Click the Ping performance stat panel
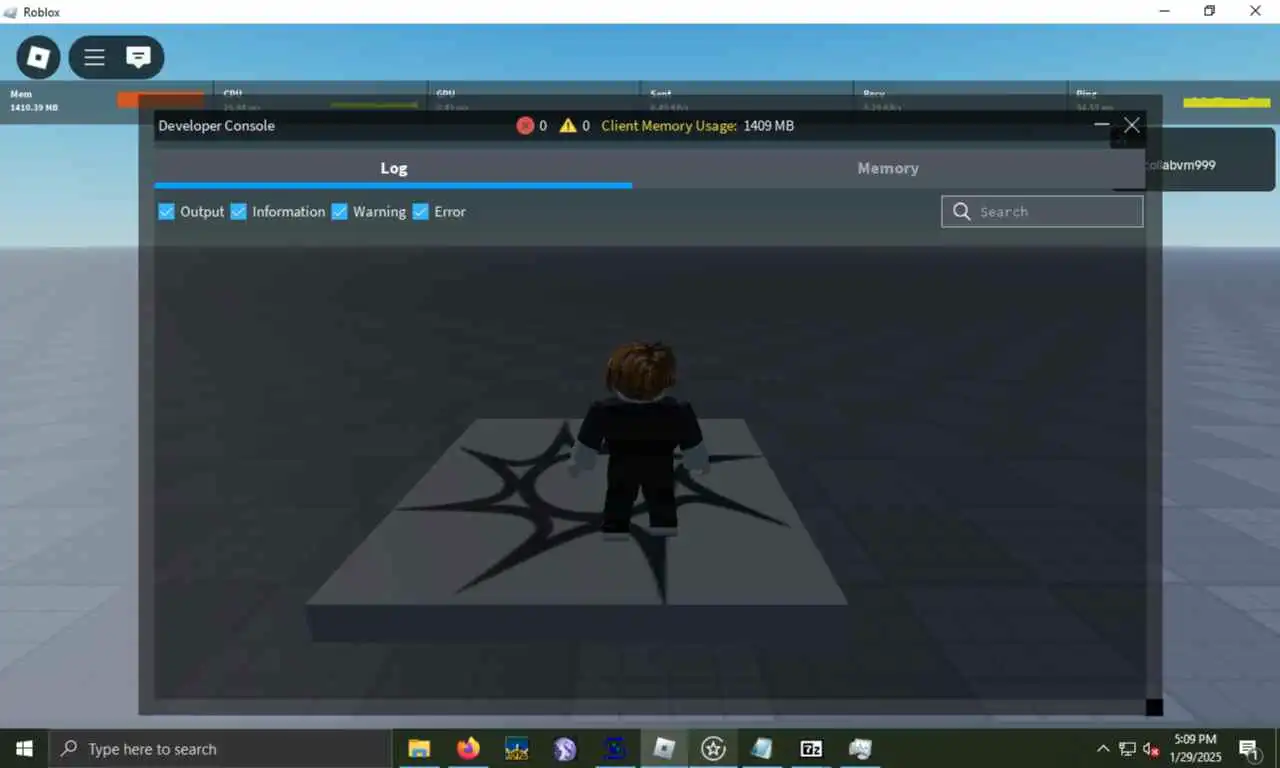This screenshot has height=768, width=1280. click(1173, 100)
